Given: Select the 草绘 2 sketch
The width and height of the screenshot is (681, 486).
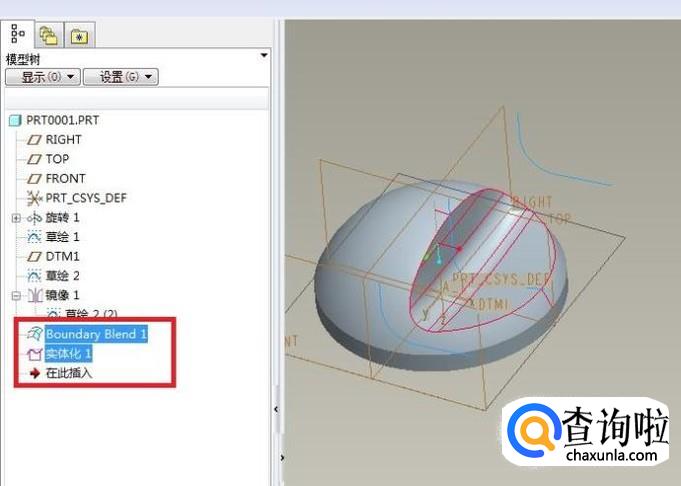Looking at the screenshot, I should [x=62, y=276].
